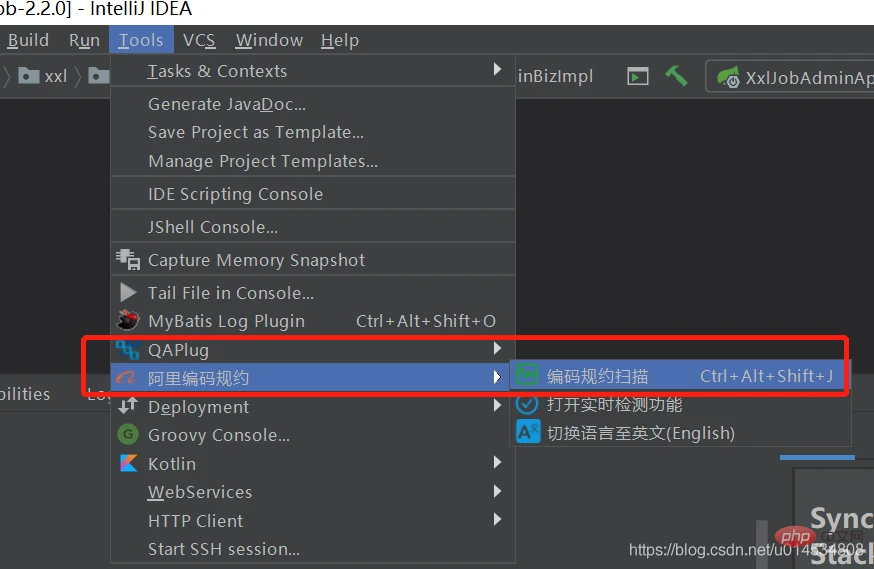The height and width of the screenshot is (569, 874).
Task: Expand the Tasks & Contexts submenu arrow
Action: point(497,70)
